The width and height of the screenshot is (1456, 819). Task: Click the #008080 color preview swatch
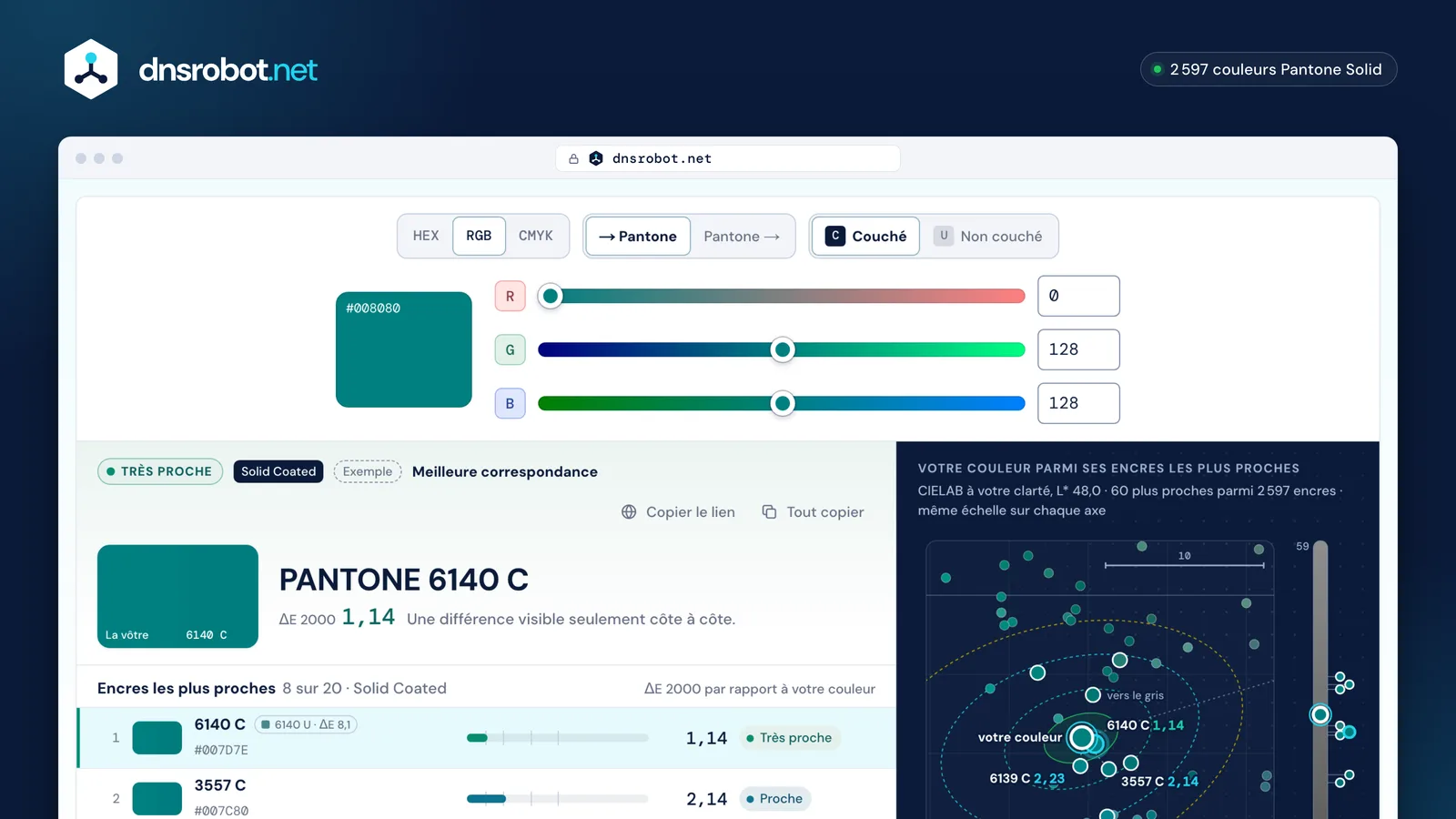[x=404, y=349]
